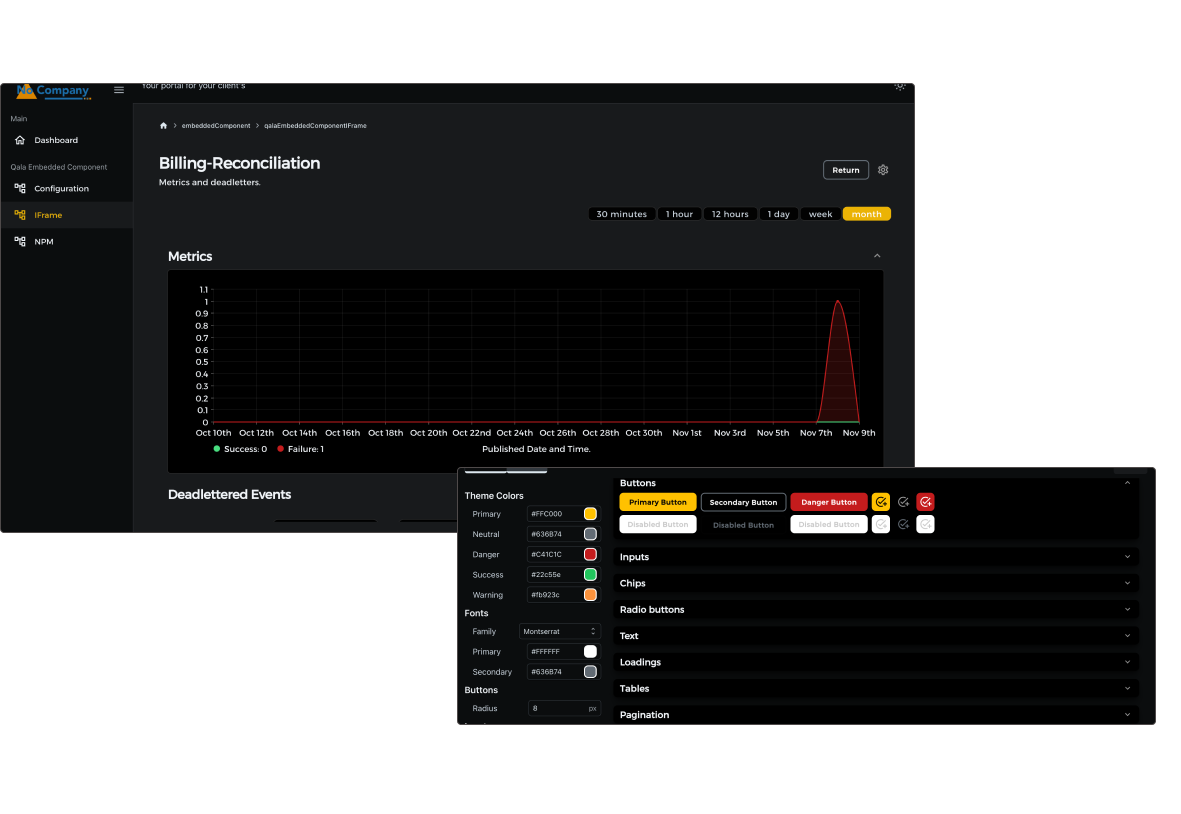Collapse the Metrics section chevron

[877, 256]
